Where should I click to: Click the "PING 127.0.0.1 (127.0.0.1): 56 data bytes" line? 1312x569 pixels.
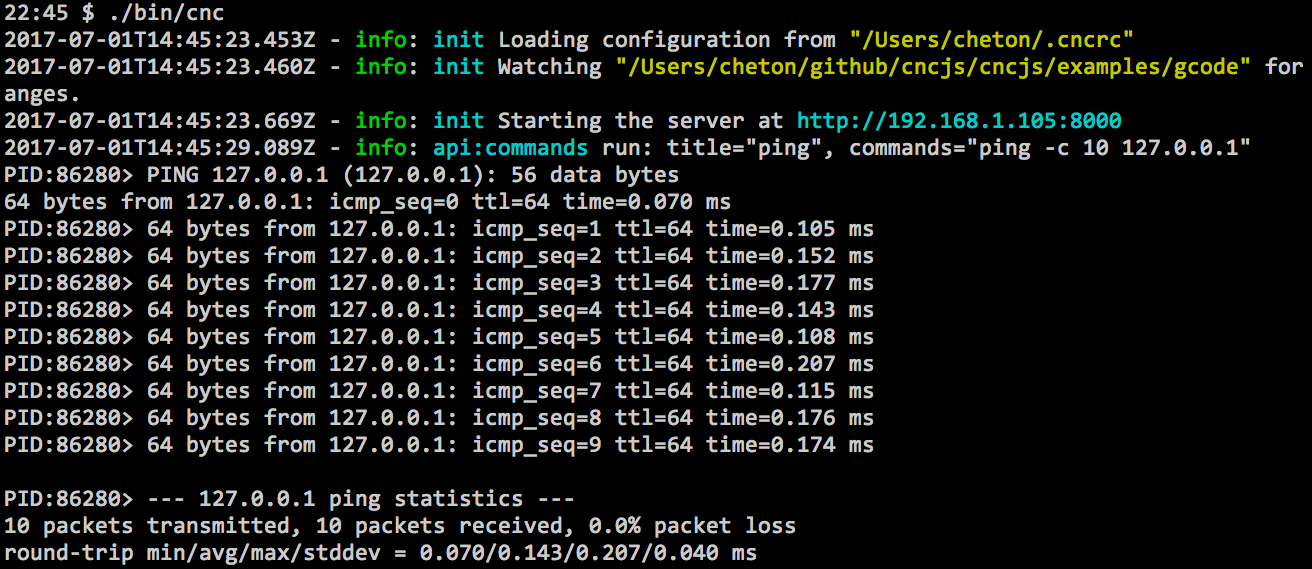412,175
